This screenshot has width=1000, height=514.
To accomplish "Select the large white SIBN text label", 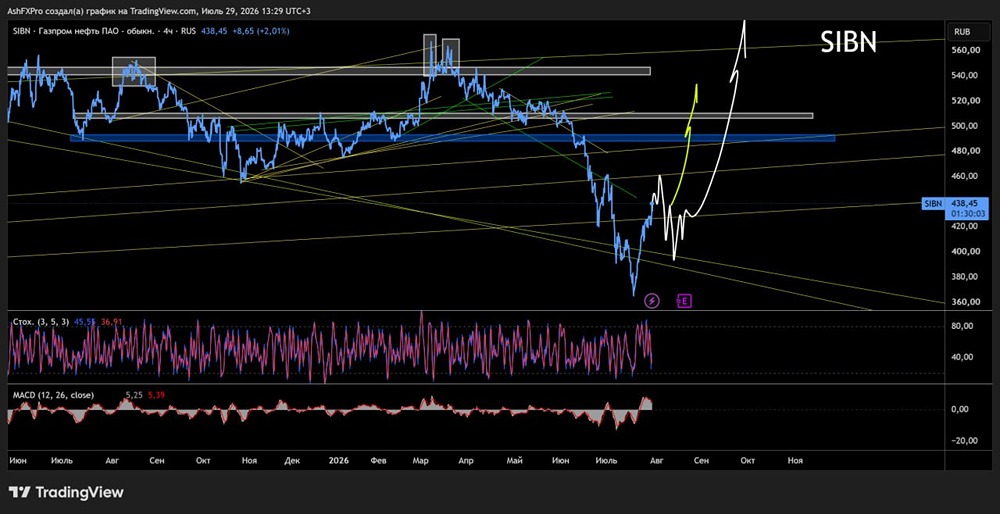I will click(848, 42).
